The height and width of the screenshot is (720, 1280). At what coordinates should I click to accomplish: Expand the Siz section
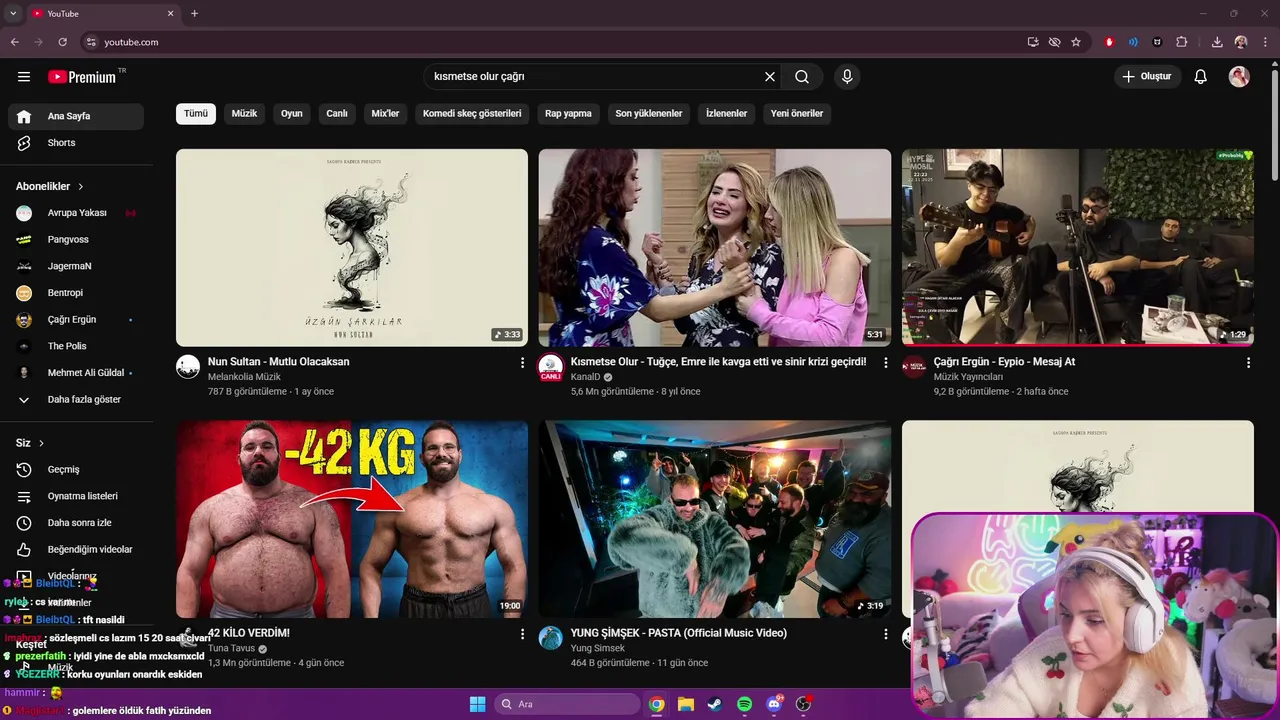(30, 443)
